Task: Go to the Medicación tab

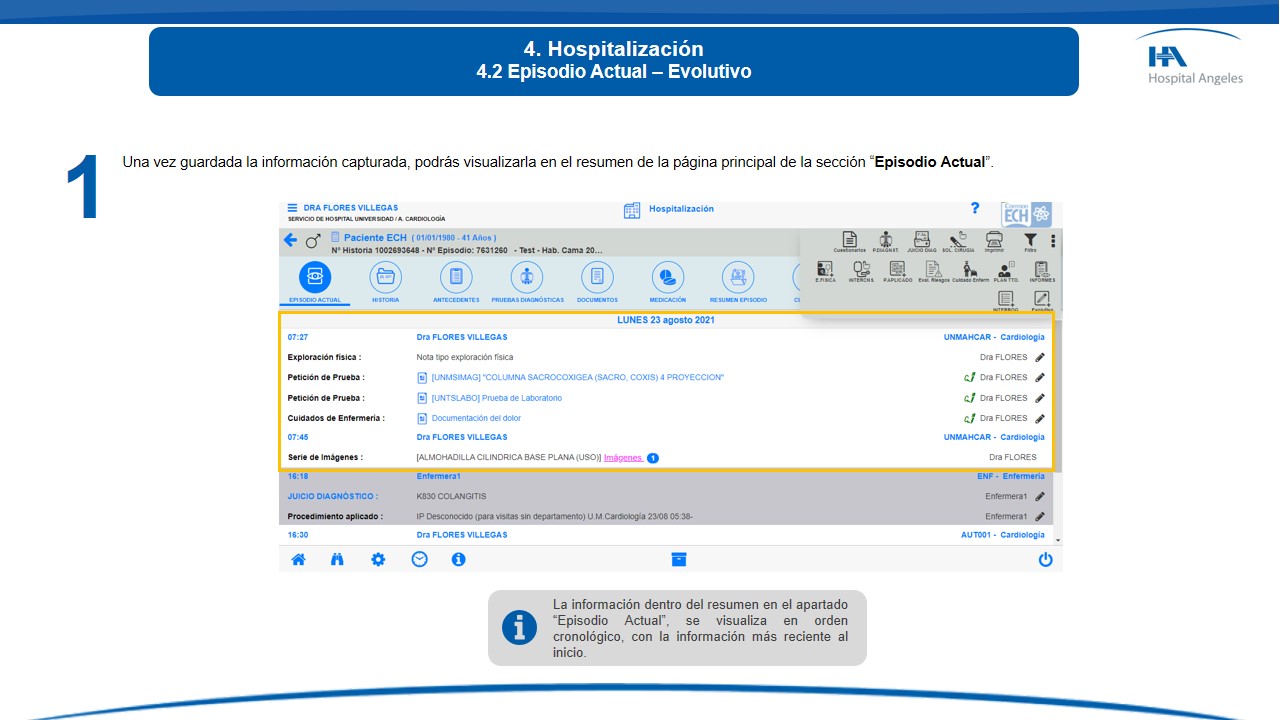Action: (x=667, y=278)
